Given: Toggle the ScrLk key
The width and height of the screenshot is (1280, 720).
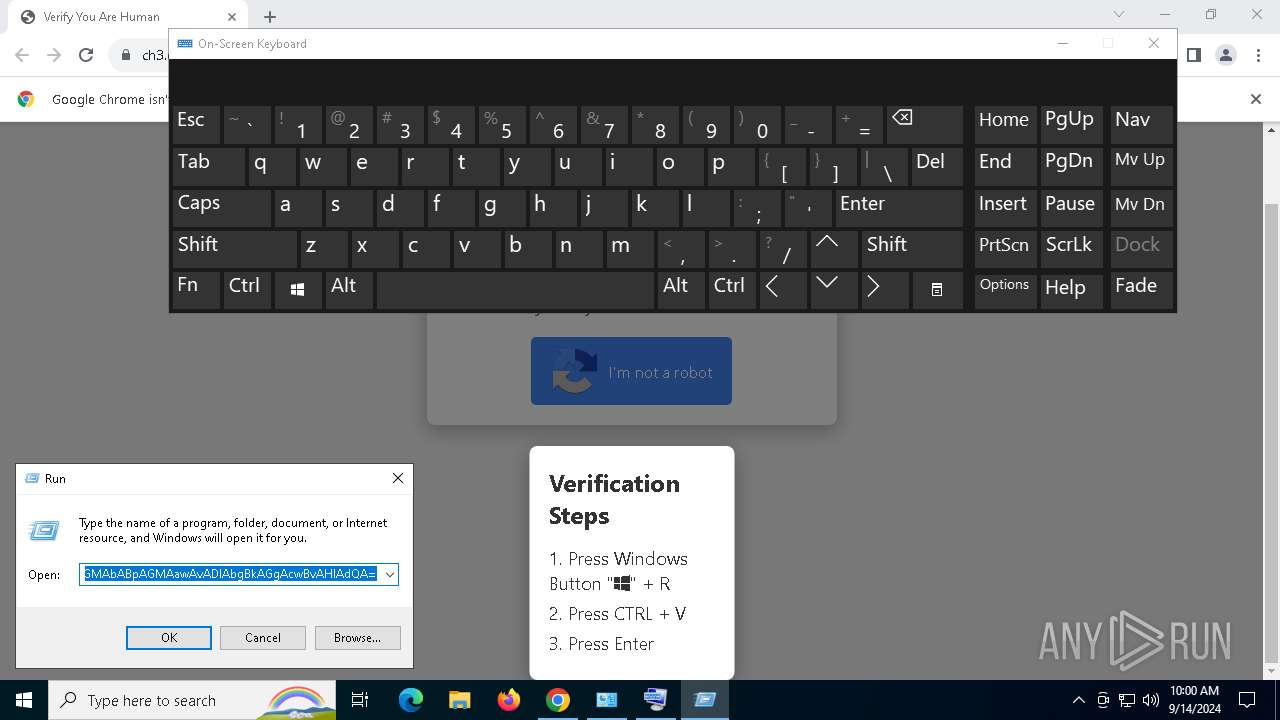Looking at the screenshot, I should click(1072, 249).
